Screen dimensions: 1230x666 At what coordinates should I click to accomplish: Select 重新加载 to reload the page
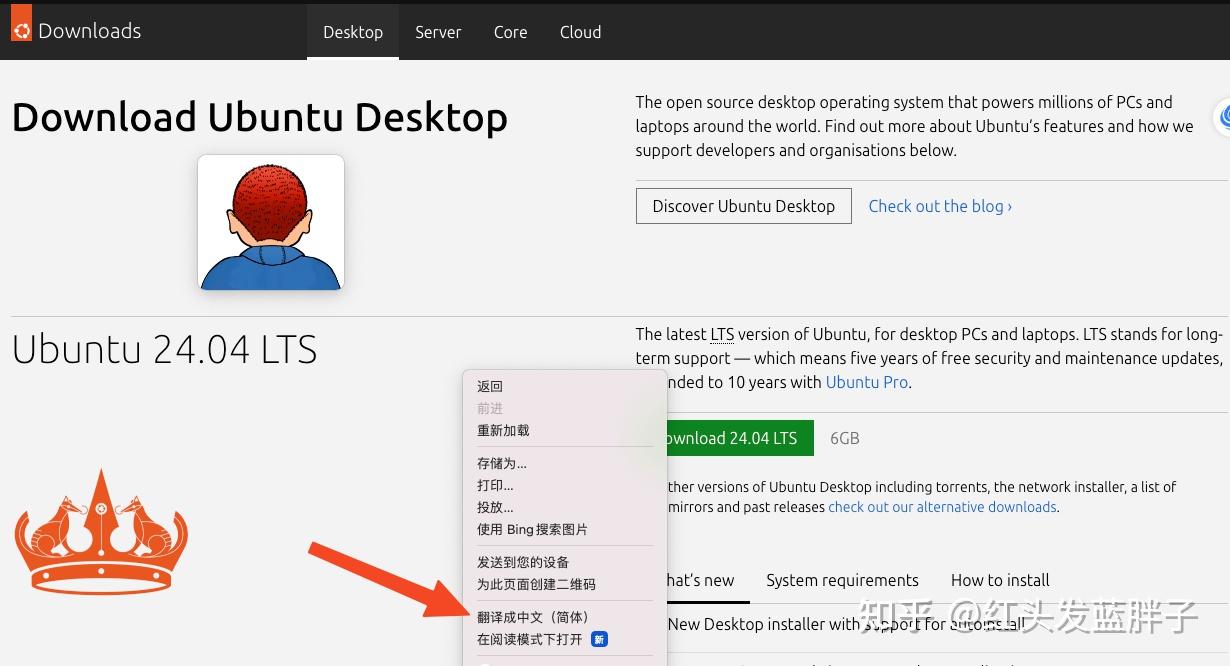pos(503,430)
